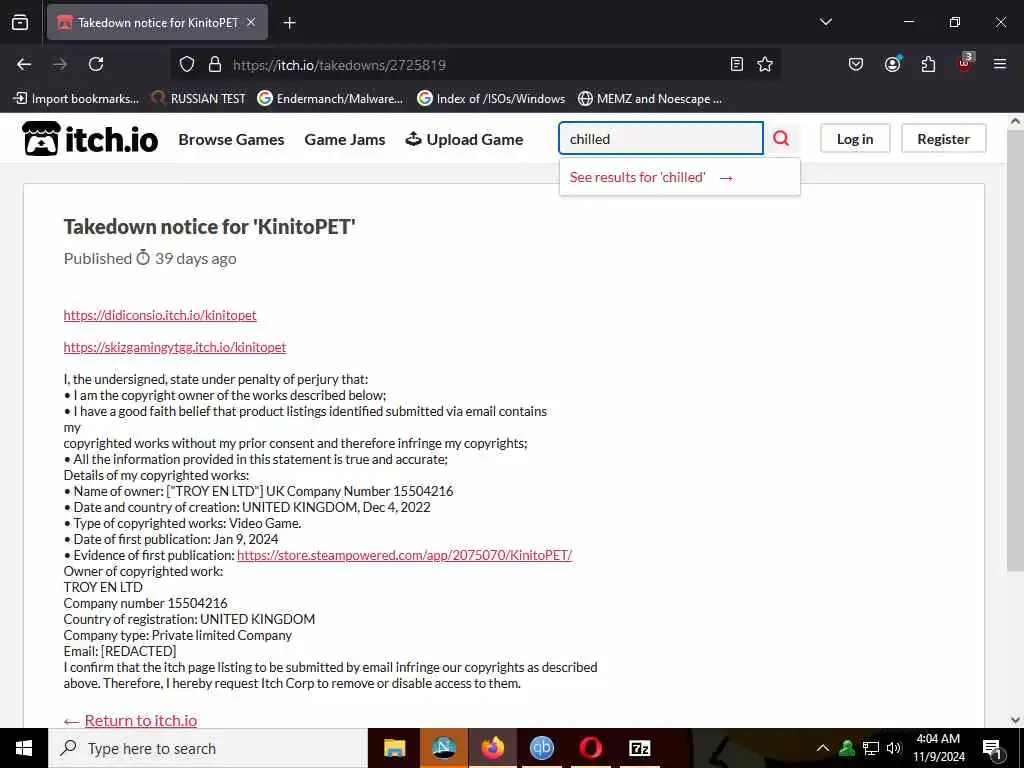Open Firefox taskbar icon

point(493,748)
